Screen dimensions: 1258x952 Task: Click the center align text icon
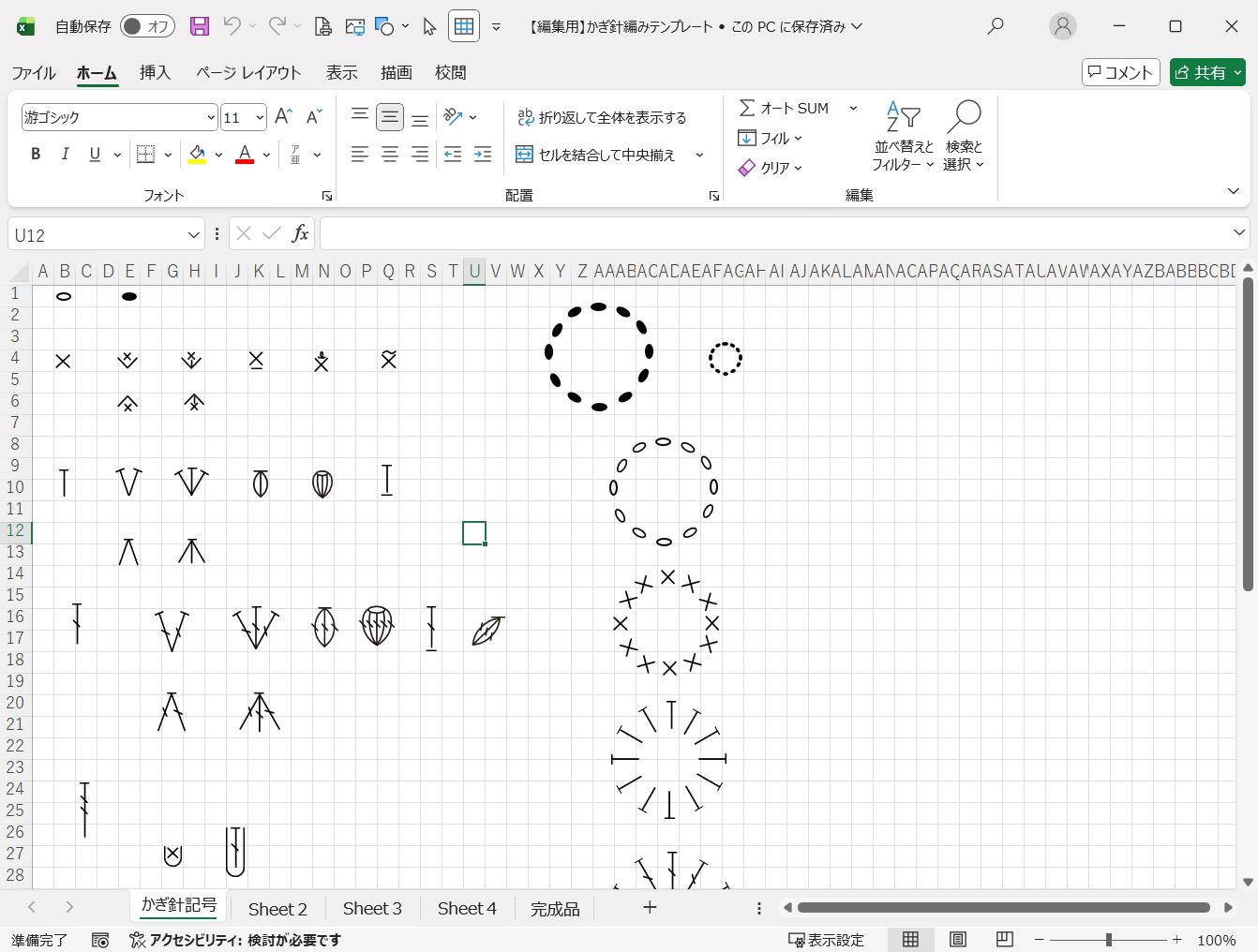coord(390,155)
